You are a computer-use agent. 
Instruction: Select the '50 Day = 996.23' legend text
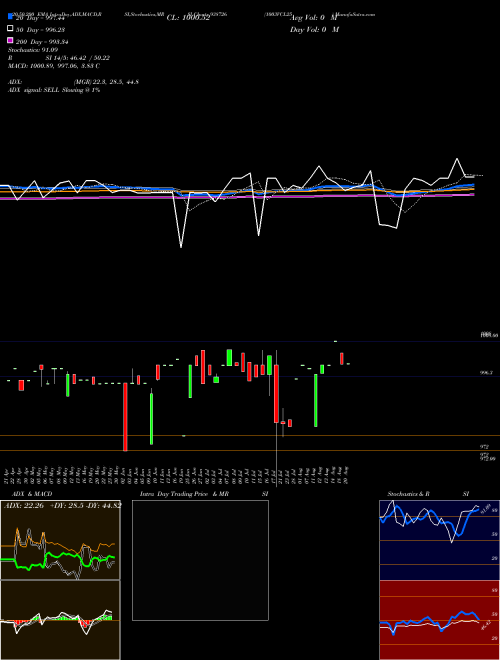point(40,30)
